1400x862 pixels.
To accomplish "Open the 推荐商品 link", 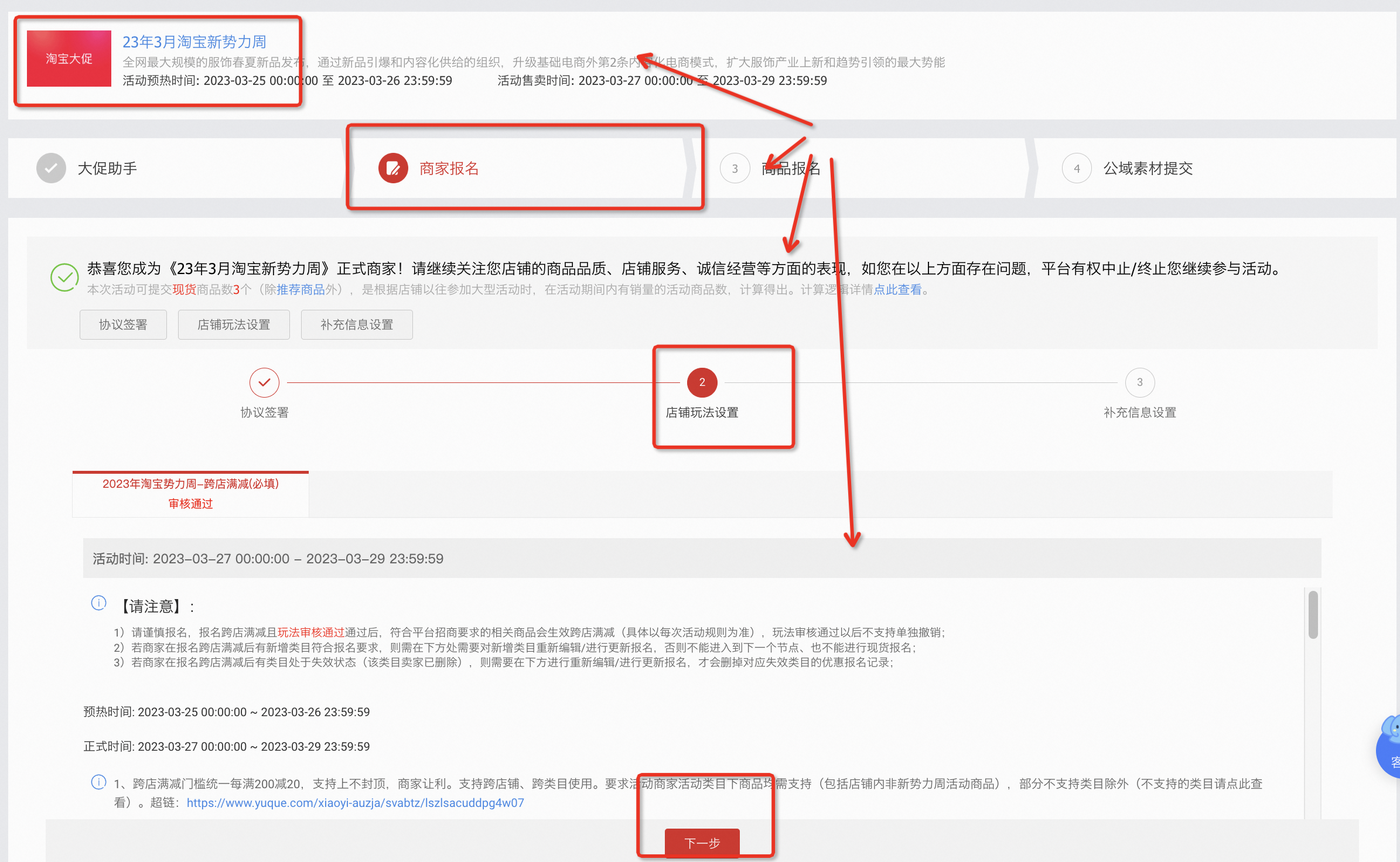I will (301, 290).
